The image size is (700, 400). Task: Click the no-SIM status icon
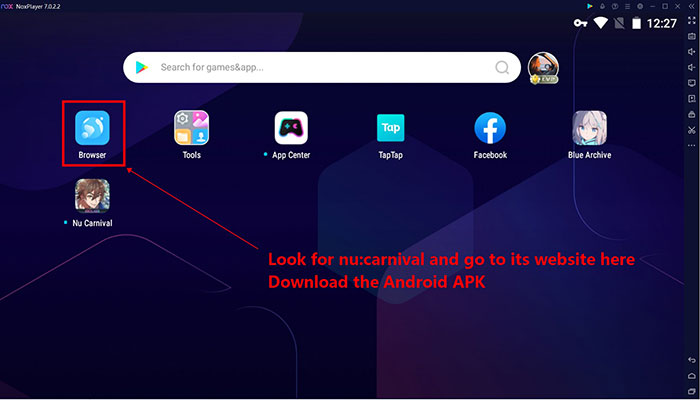click(619, 23)
